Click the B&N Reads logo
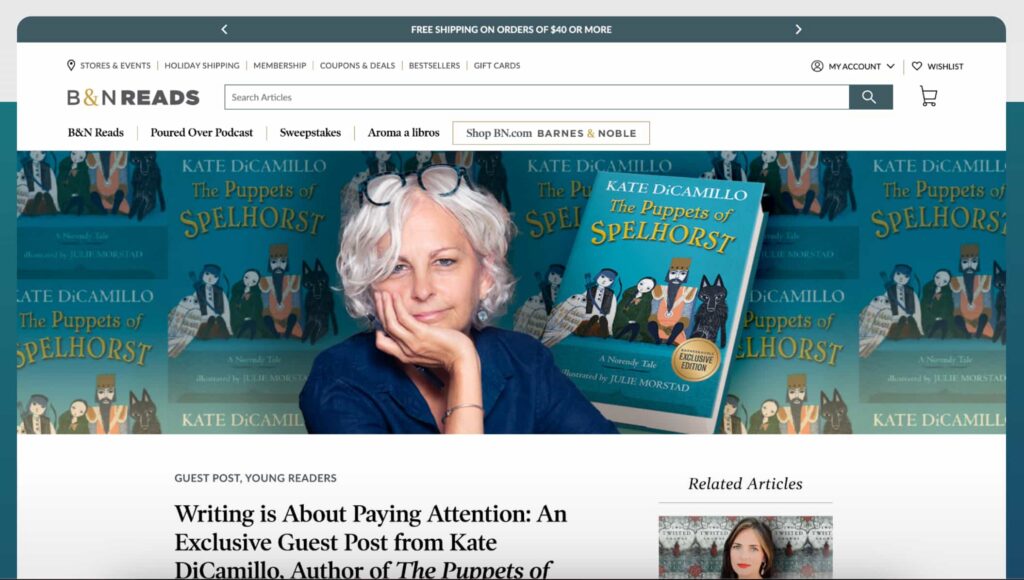Screen dimensions: 1024x580 tap(133, 97)
